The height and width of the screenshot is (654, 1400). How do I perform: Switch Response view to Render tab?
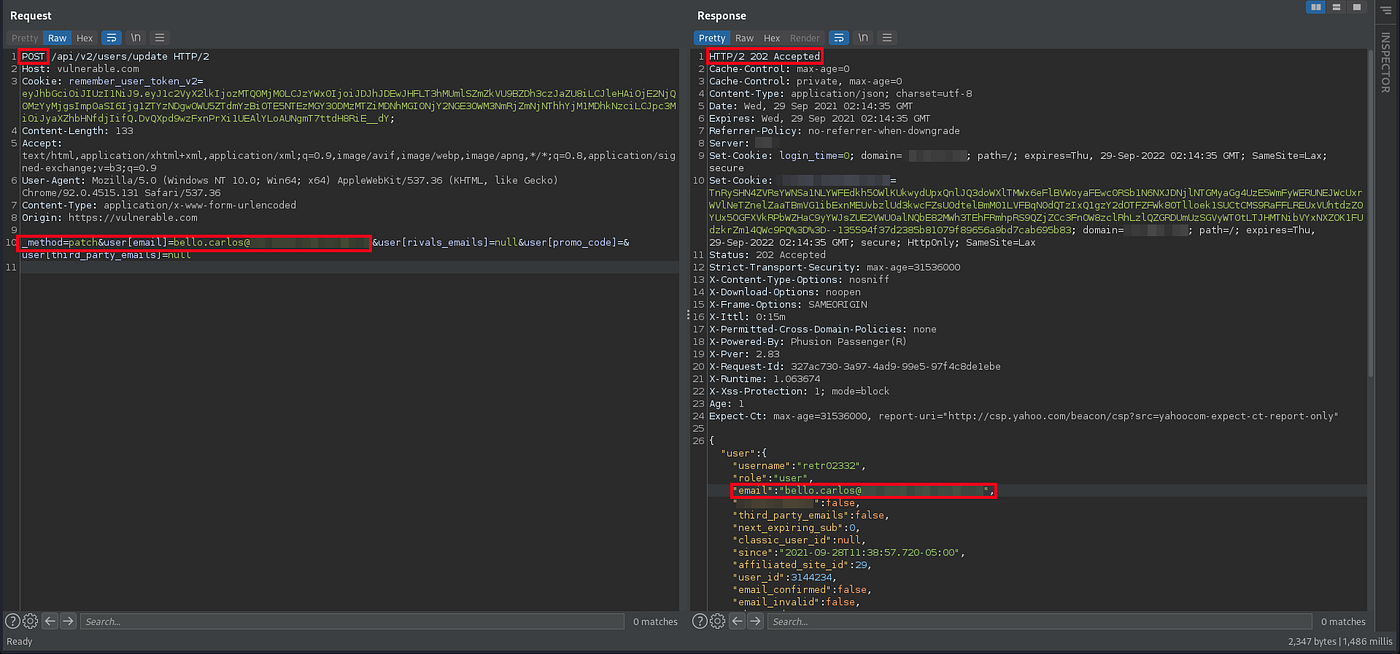tap(805, 38)
